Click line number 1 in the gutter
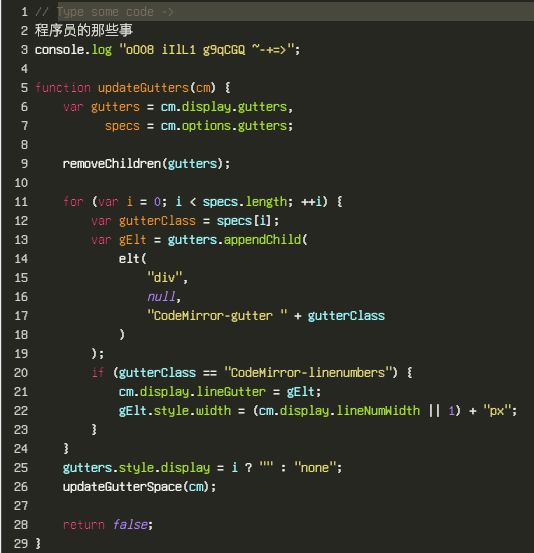This screenshot has height=553, width=534. (x=24, y=12)
